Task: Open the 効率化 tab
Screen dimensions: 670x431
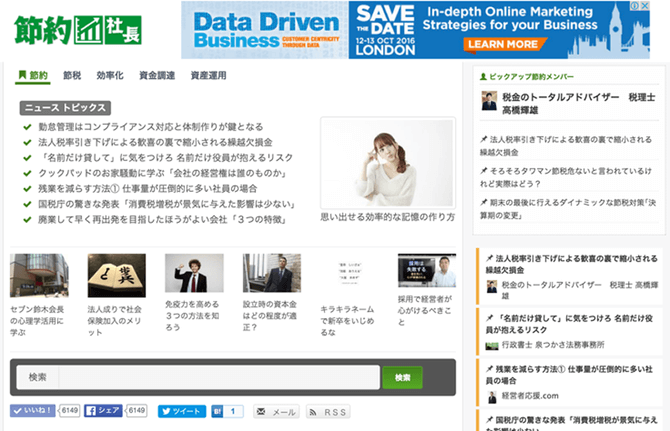Action: 110,75
